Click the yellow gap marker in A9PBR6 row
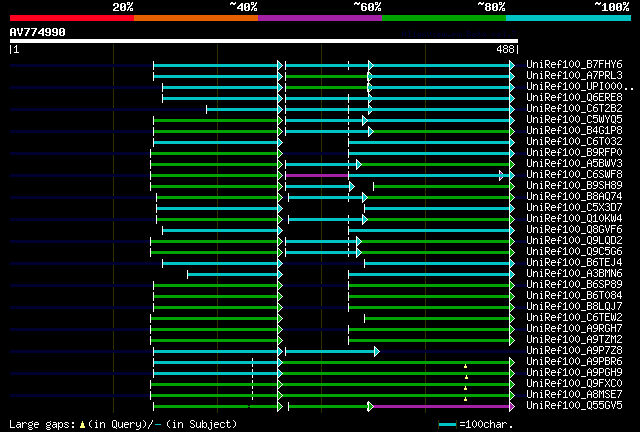This screenshot has width=640, height=432. [465, 366]
